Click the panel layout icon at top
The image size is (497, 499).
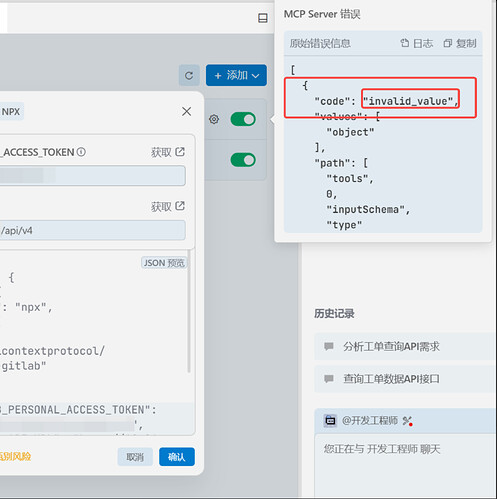pyautogui.click(x=263, y=18)
